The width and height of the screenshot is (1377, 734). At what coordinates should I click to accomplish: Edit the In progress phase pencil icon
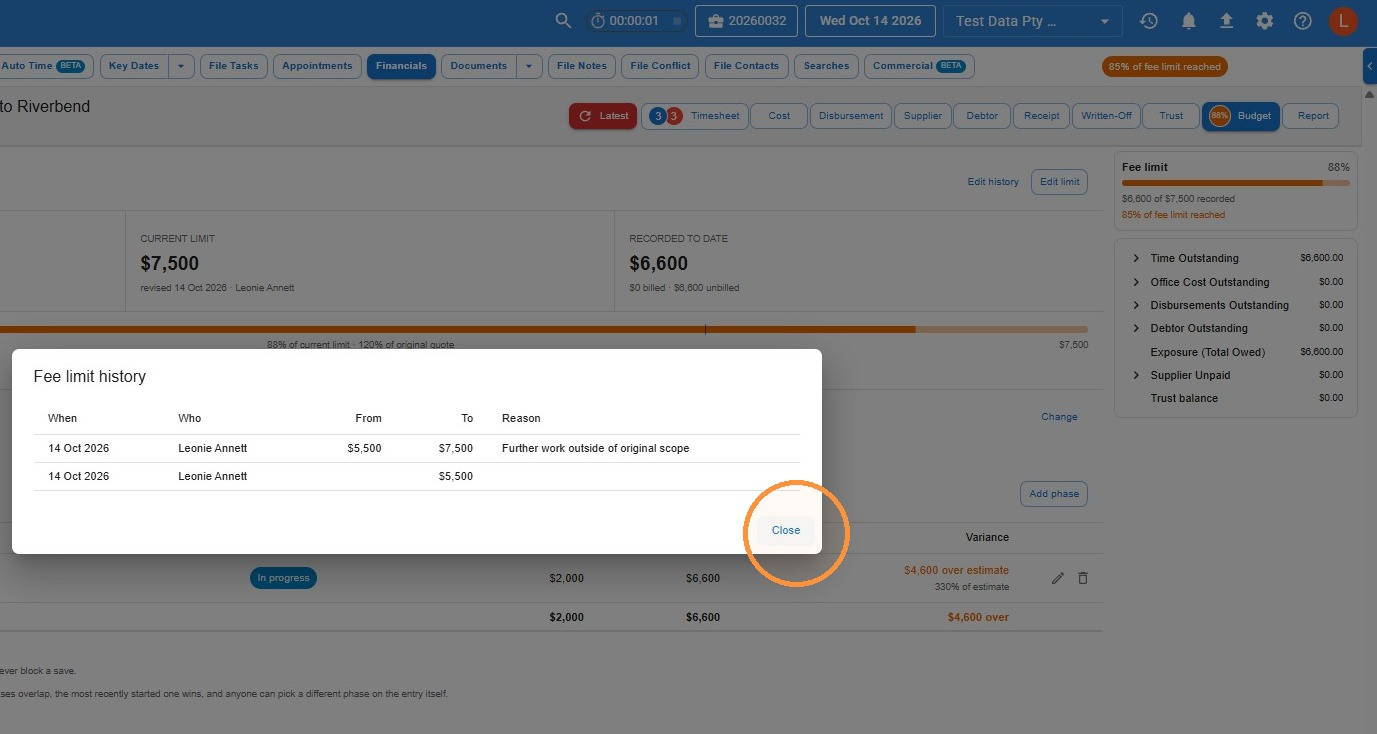tap(1058, 578)
